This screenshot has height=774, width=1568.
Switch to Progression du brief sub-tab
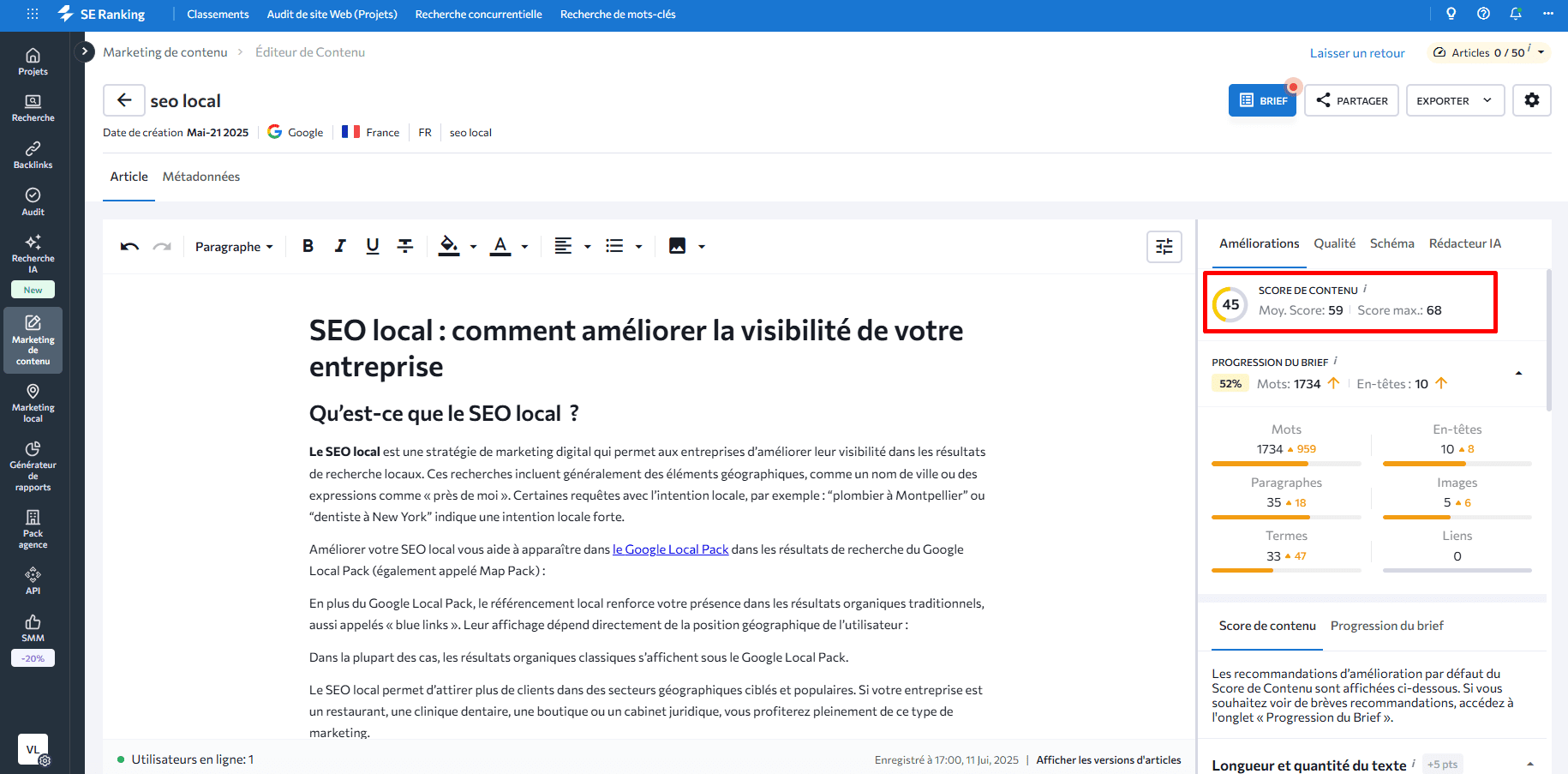(x=1387, y=626)
